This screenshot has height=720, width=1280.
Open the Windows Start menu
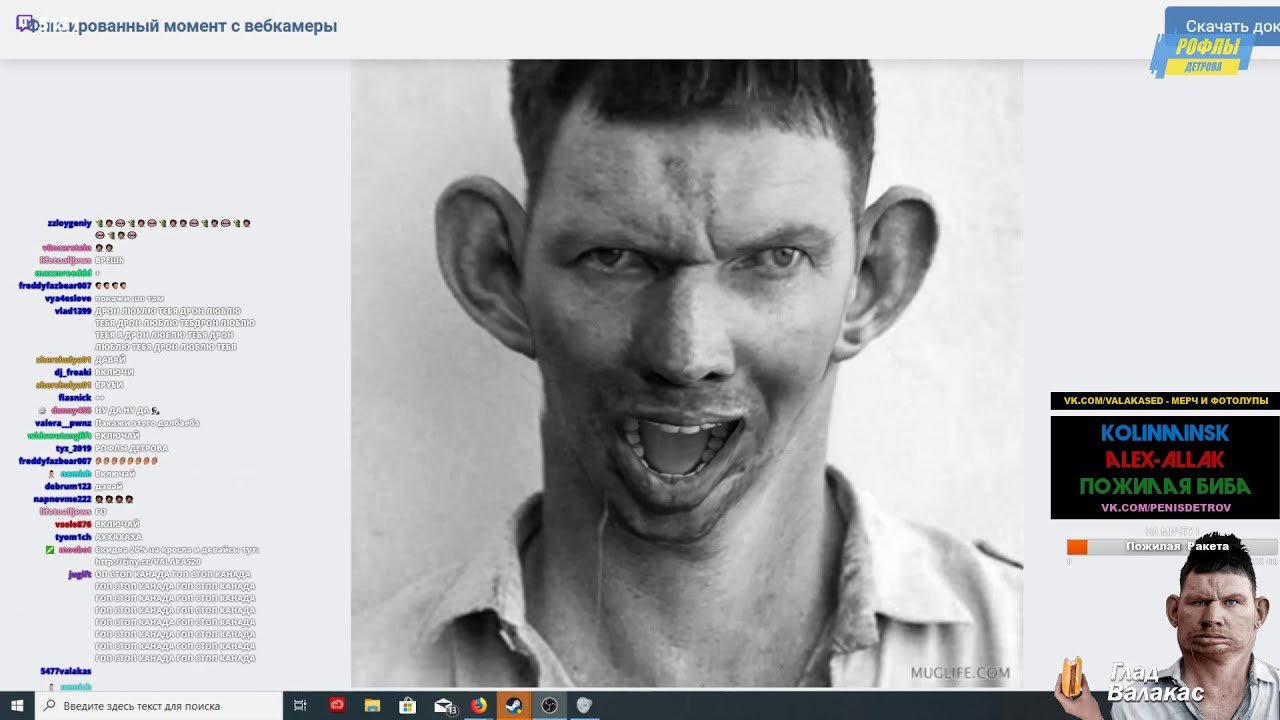(x=17, y=705)
